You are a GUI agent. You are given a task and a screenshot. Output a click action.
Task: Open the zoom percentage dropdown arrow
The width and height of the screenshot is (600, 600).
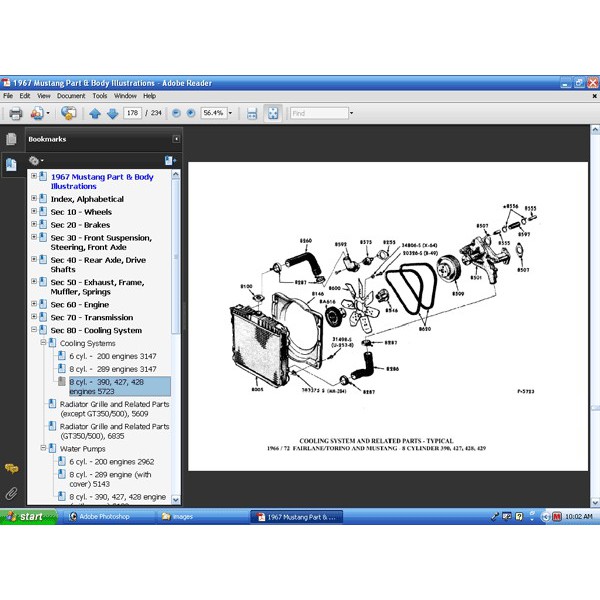(x=230, y=113)
